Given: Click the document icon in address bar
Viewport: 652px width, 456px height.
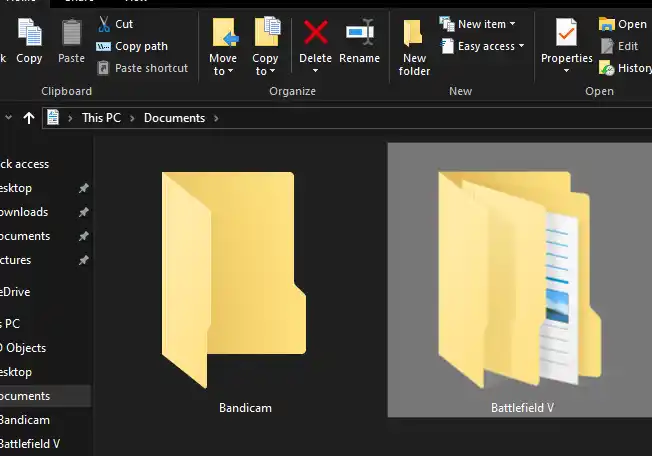Looking at the screenshot, I should 53,118.
